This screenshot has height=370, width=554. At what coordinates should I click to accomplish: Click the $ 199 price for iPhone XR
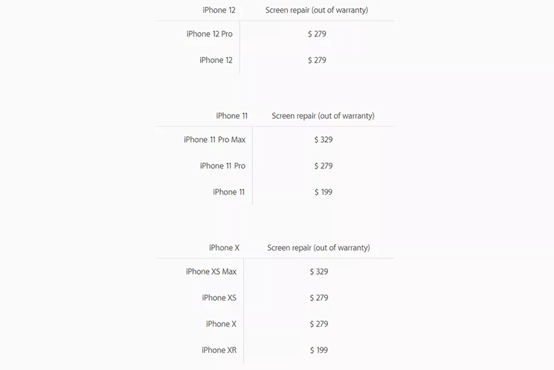pyautogui.click(x=319, y=350)
